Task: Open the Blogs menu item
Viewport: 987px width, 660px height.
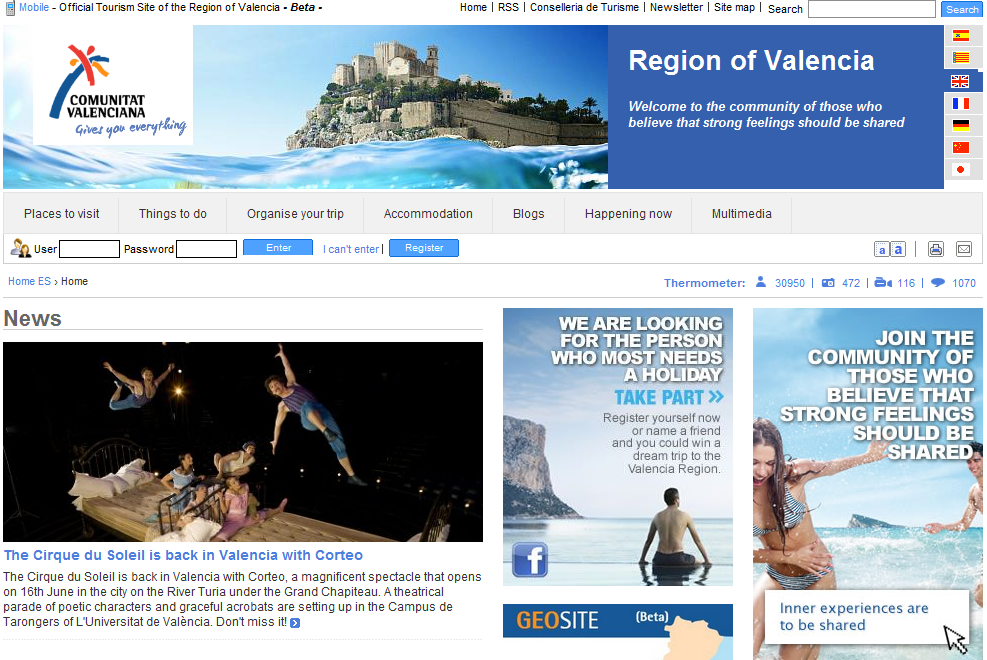Action: coord(529,214)
